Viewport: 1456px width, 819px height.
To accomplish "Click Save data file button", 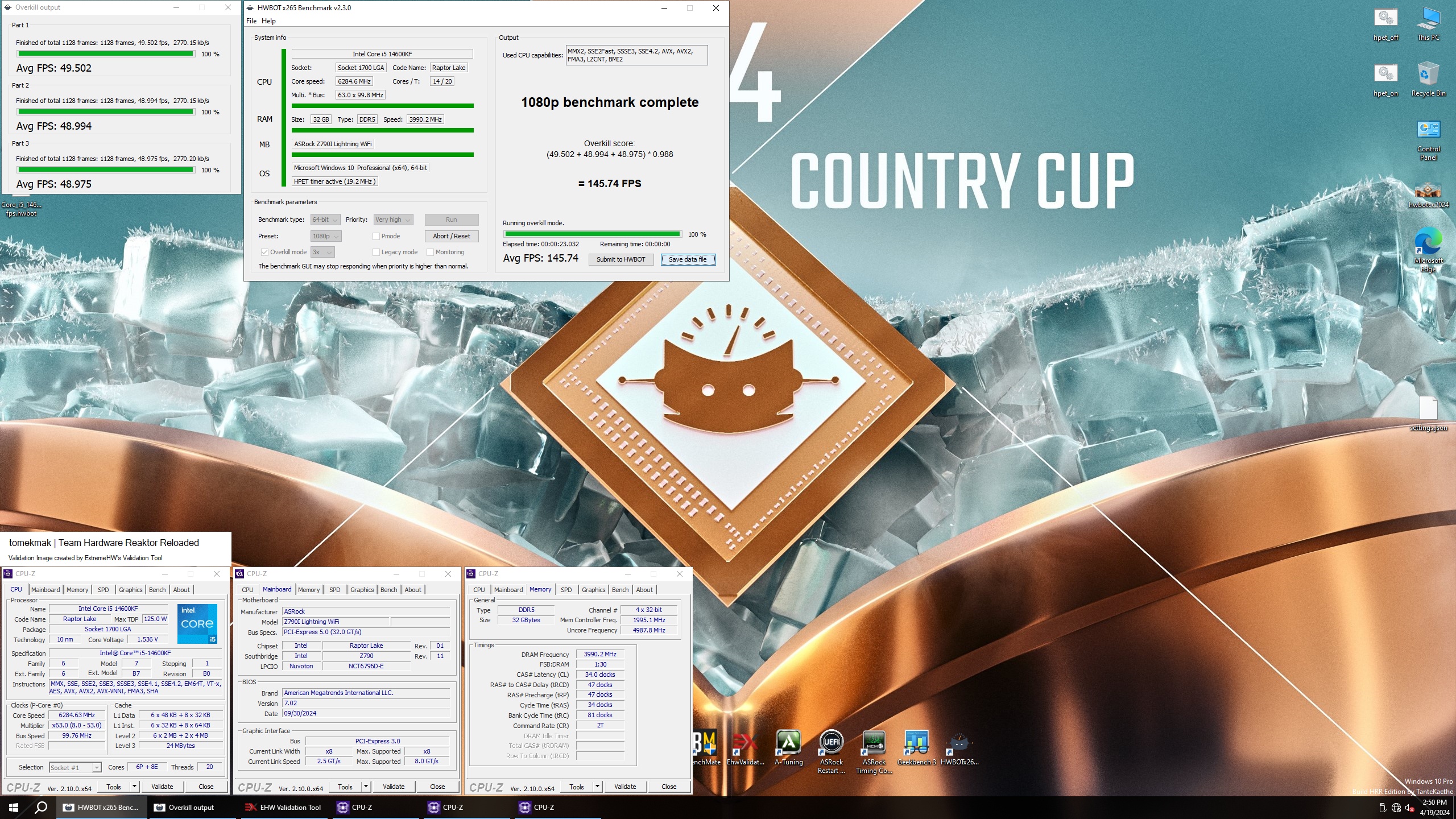I will pos(688,259).
